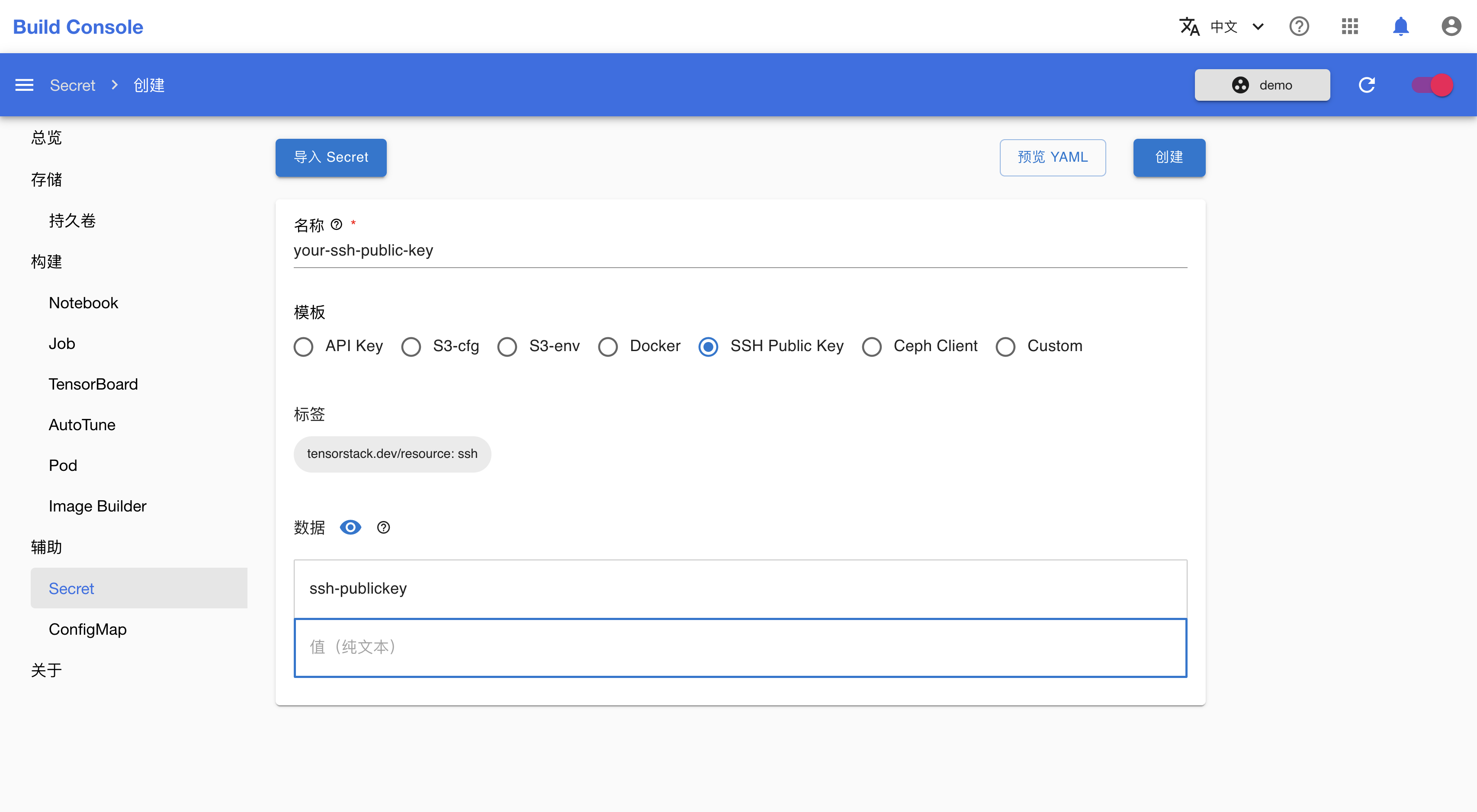Go to Pod in the sidebar
The height and width of the screenshot is (812, 1477).
[63, 465]
